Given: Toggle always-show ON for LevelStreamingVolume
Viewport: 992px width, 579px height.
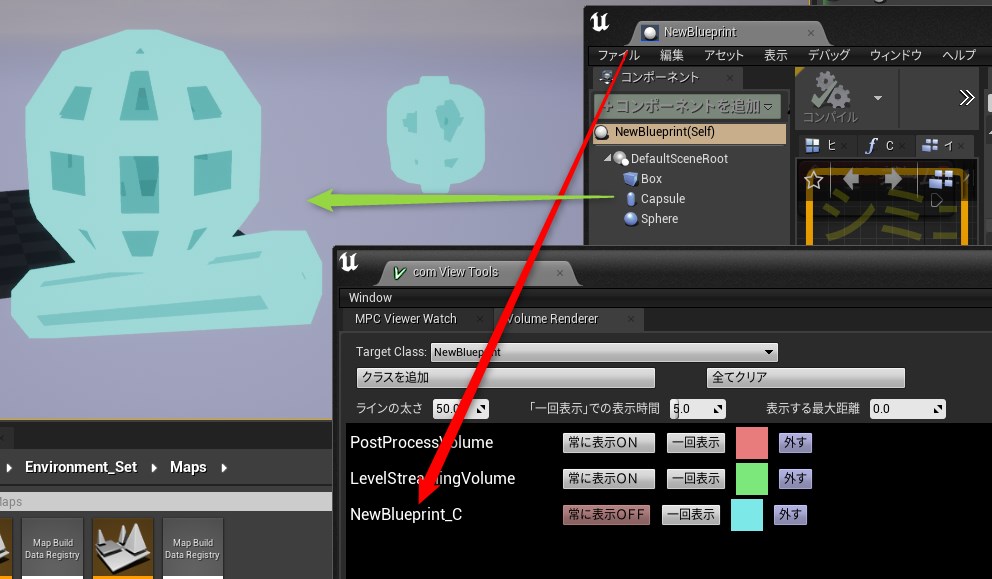Looking at the screenshot, I should coord(608,479).
